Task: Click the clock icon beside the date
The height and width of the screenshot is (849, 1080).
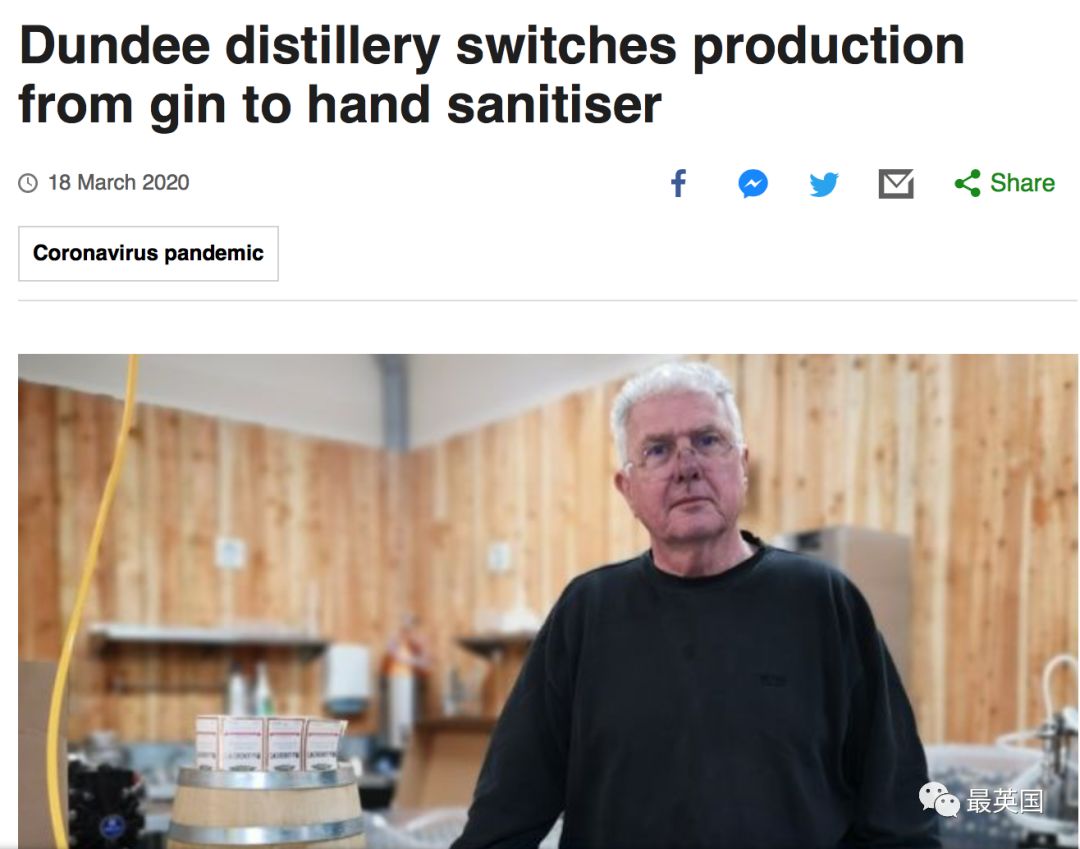Action: tap(28, 183)
